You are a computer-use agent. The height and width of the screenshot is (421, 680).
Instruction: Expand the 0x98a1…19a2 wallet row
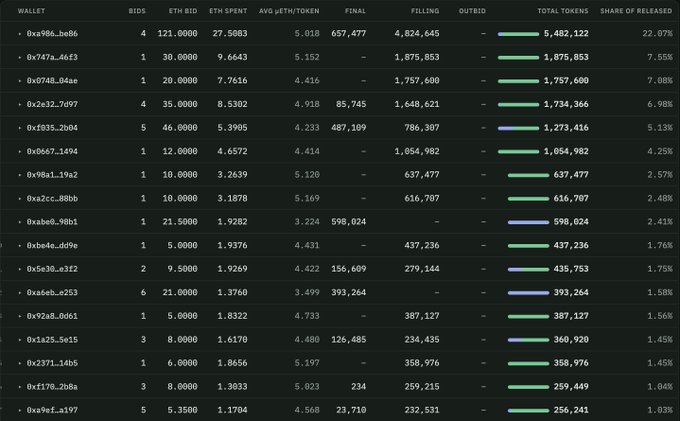point(20,175)
